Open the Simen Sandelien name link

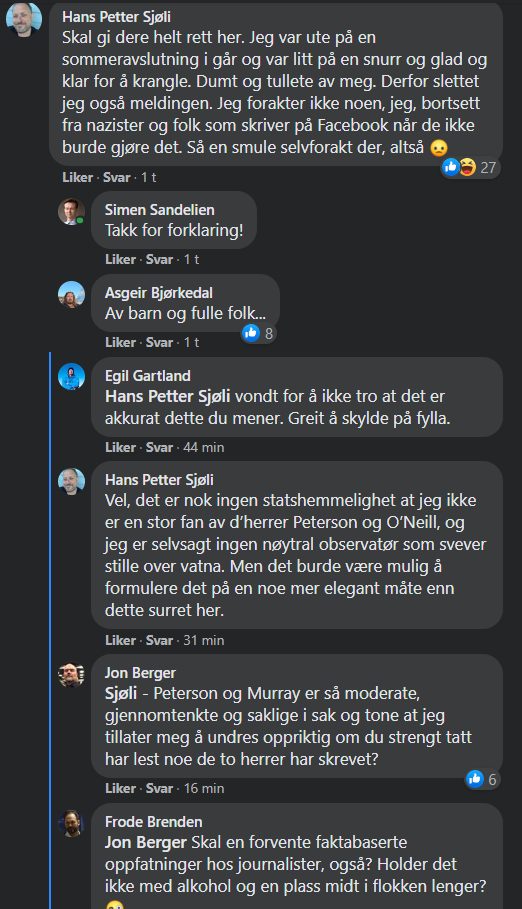[x=160, y=210]
